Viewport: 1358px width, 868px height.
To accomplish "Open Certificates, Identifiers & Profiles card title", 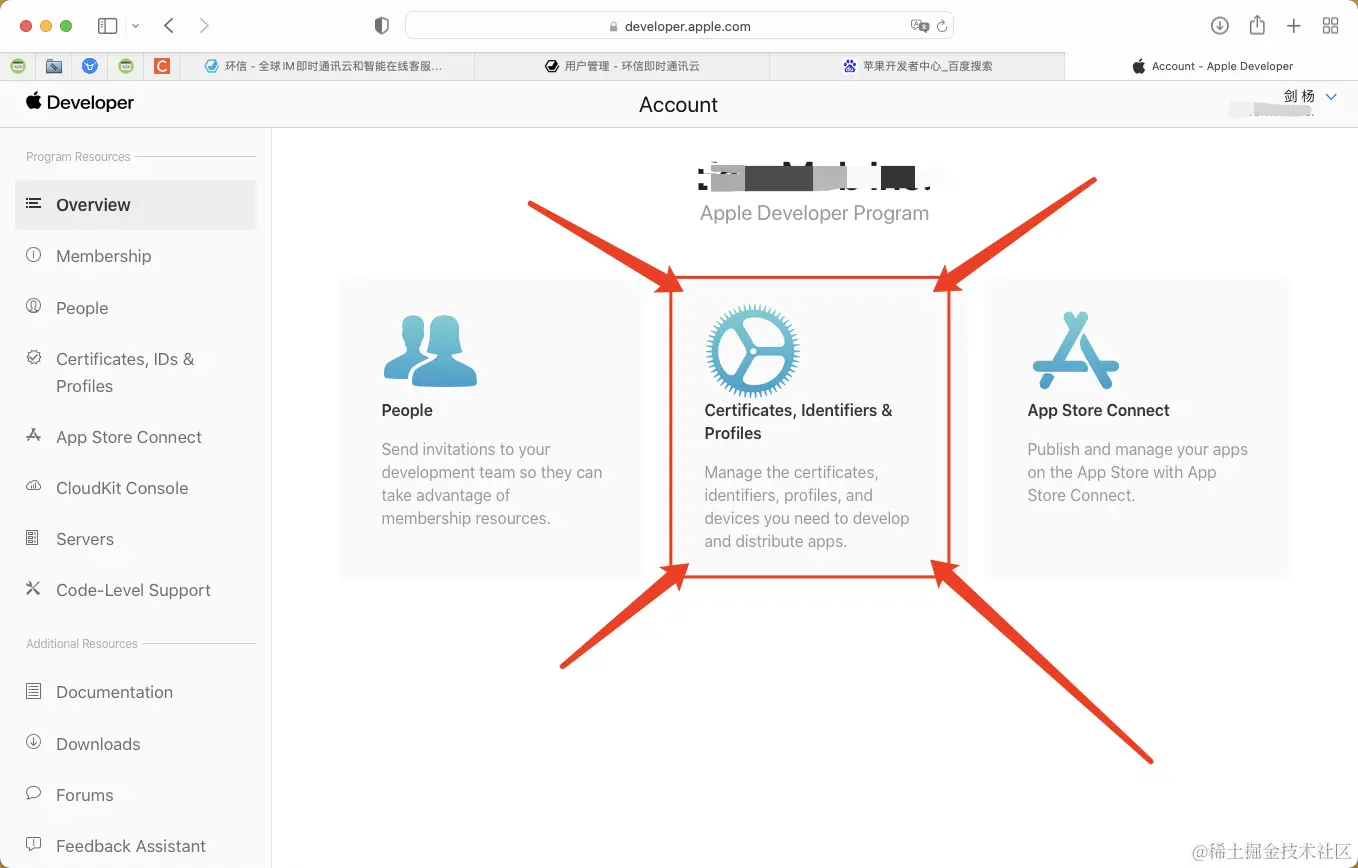I will coord(798,422).
